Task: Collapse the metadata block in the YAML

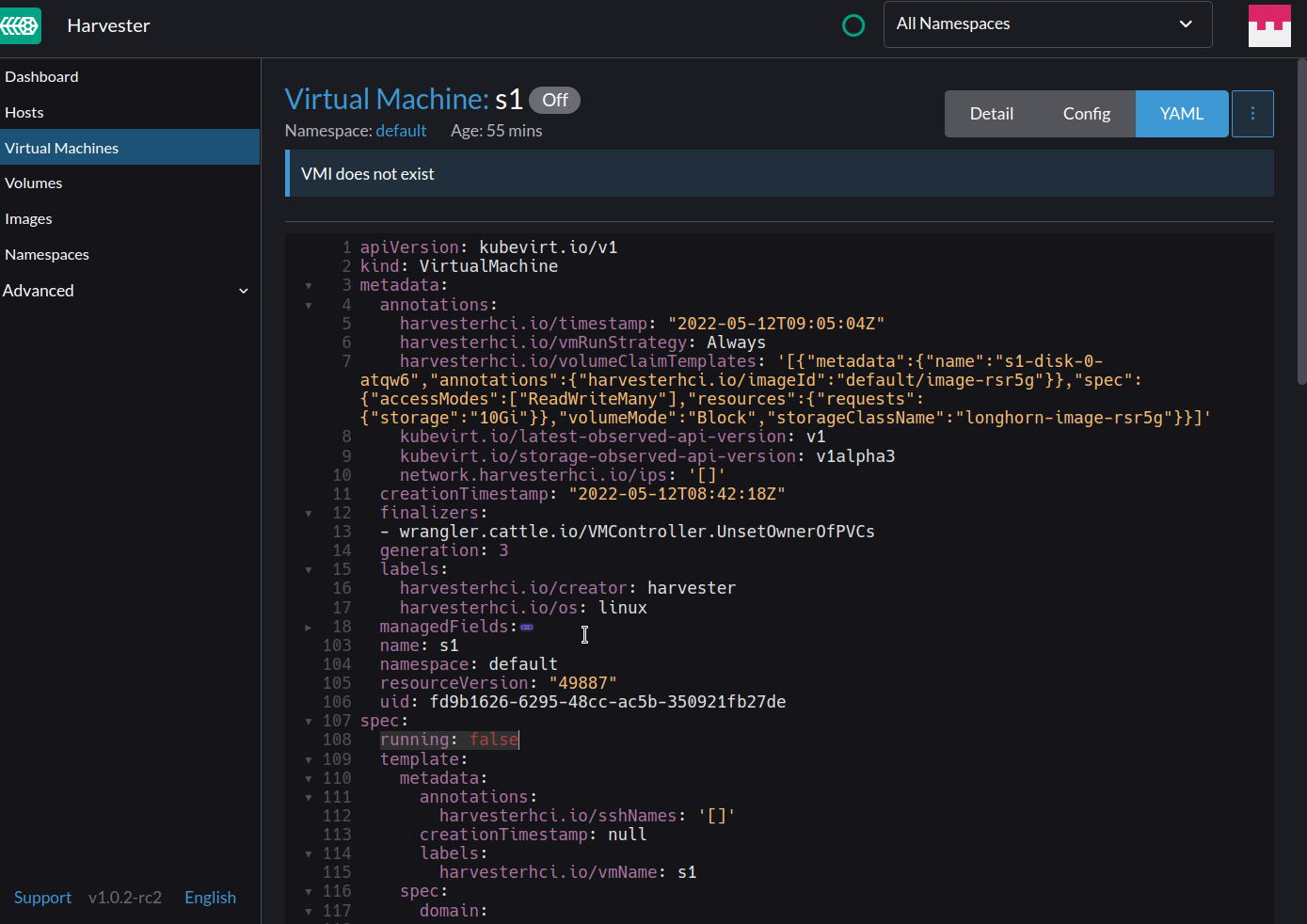Action: 309,285
